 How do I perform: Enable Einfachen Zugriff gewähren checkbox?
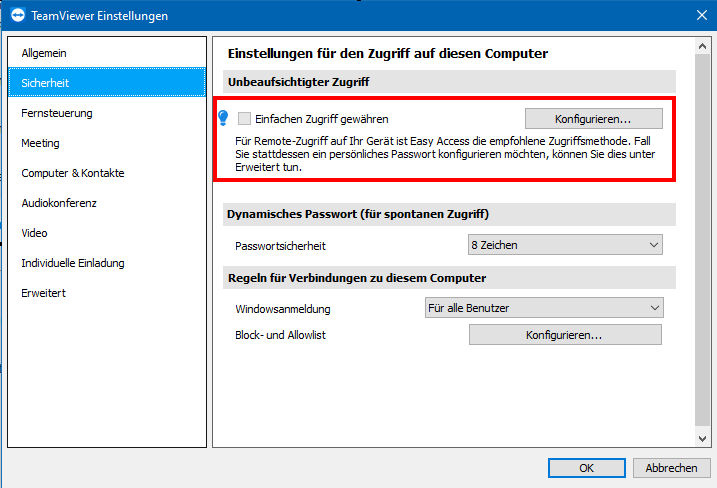pyautogui.click(x=244, y=119)
